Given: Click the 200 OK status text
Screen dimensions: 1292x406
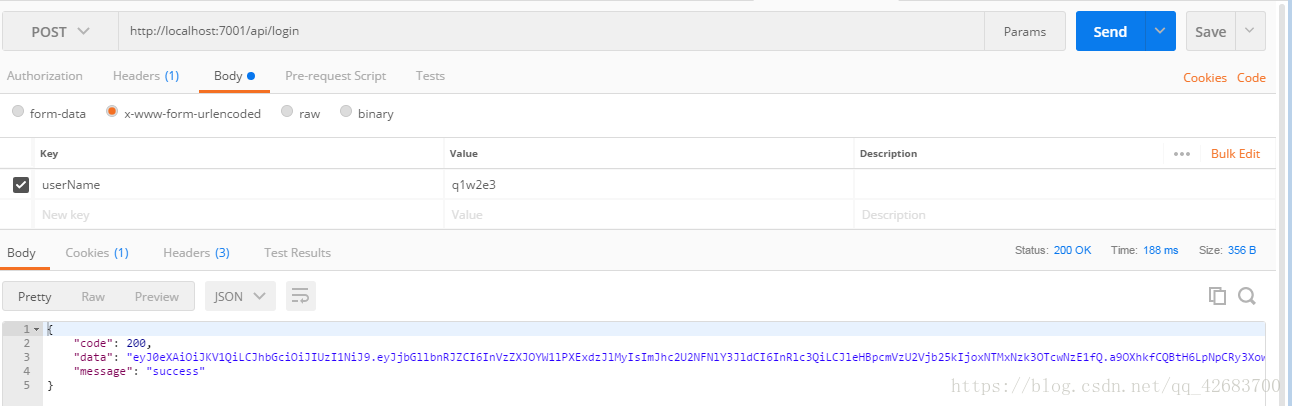Looking at the screenshot, I should pyautogui.click(x=1072, y=250).
